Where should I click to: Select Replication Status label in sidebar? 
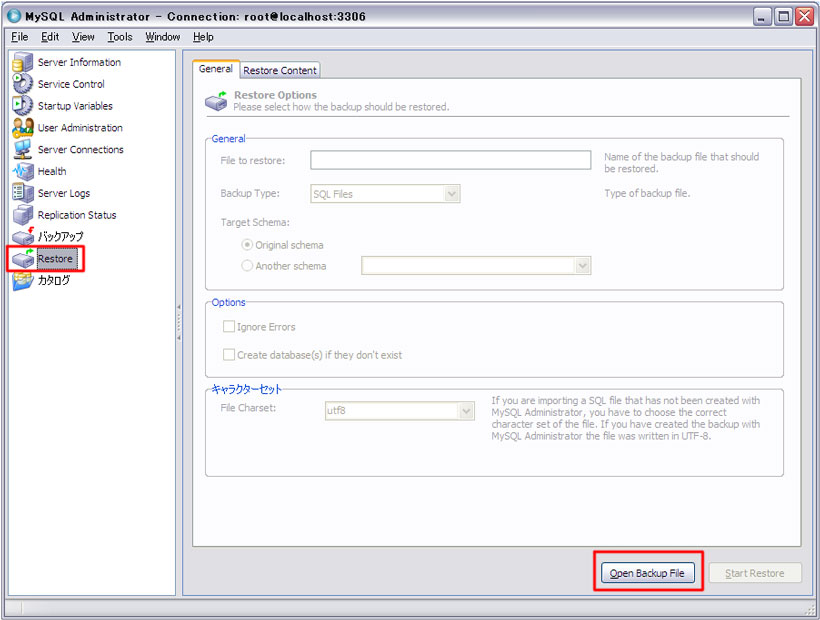(x=77, y=215)
